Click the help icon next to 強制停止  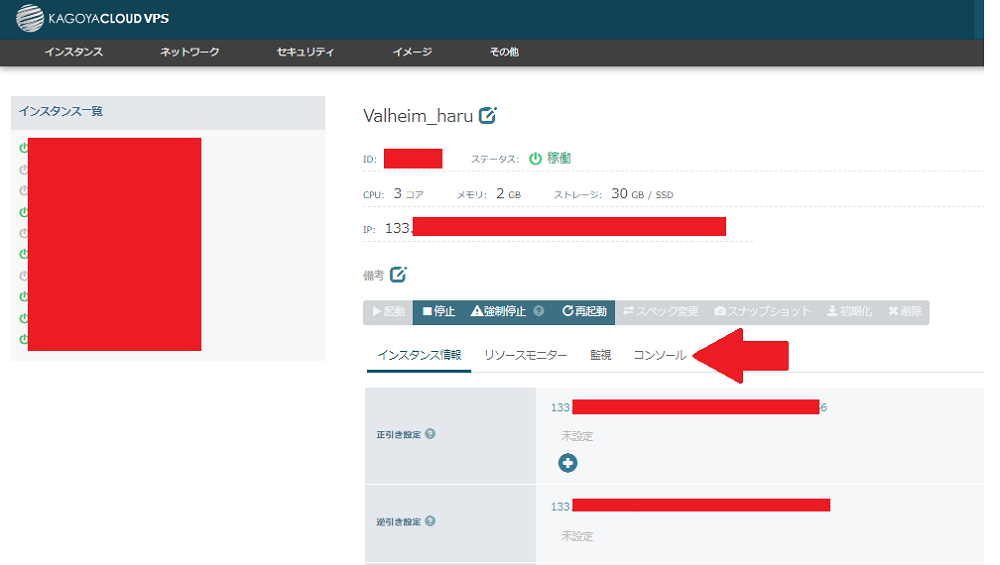tap(539, 311)
